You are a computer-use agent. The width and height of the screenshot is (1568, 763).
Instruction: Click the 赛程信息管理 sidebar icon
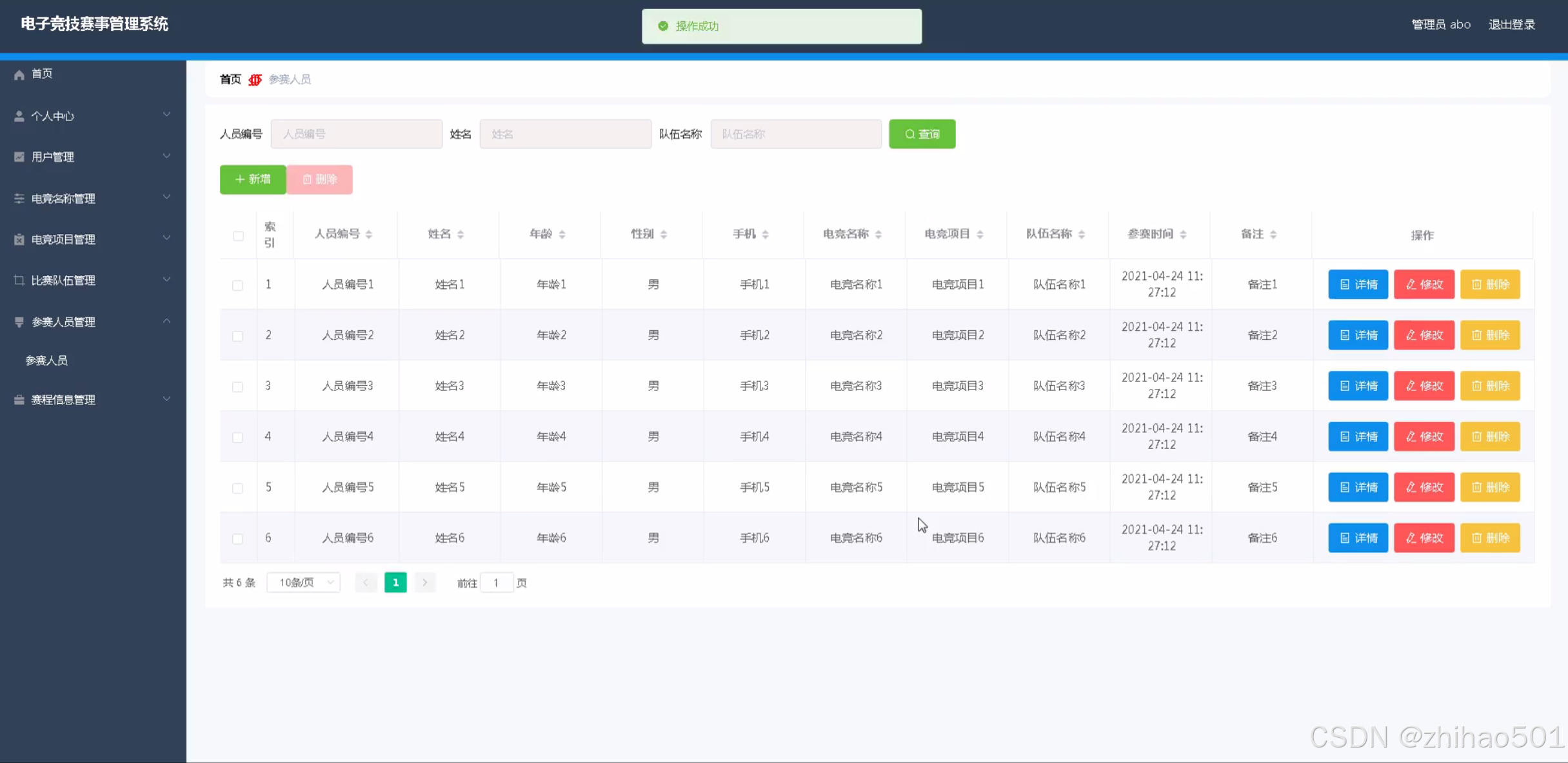19,400
